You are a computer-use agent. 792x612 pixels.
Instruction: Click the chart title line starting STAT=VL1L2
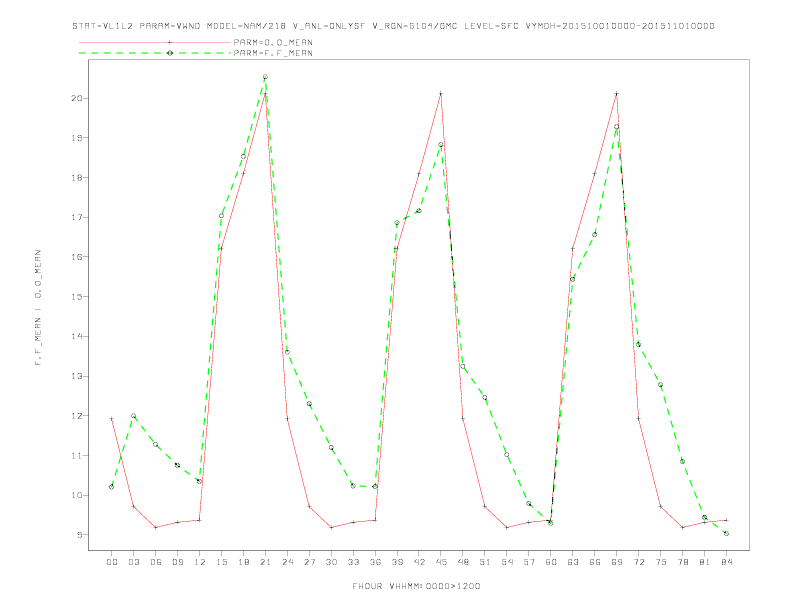click(393, 26)
